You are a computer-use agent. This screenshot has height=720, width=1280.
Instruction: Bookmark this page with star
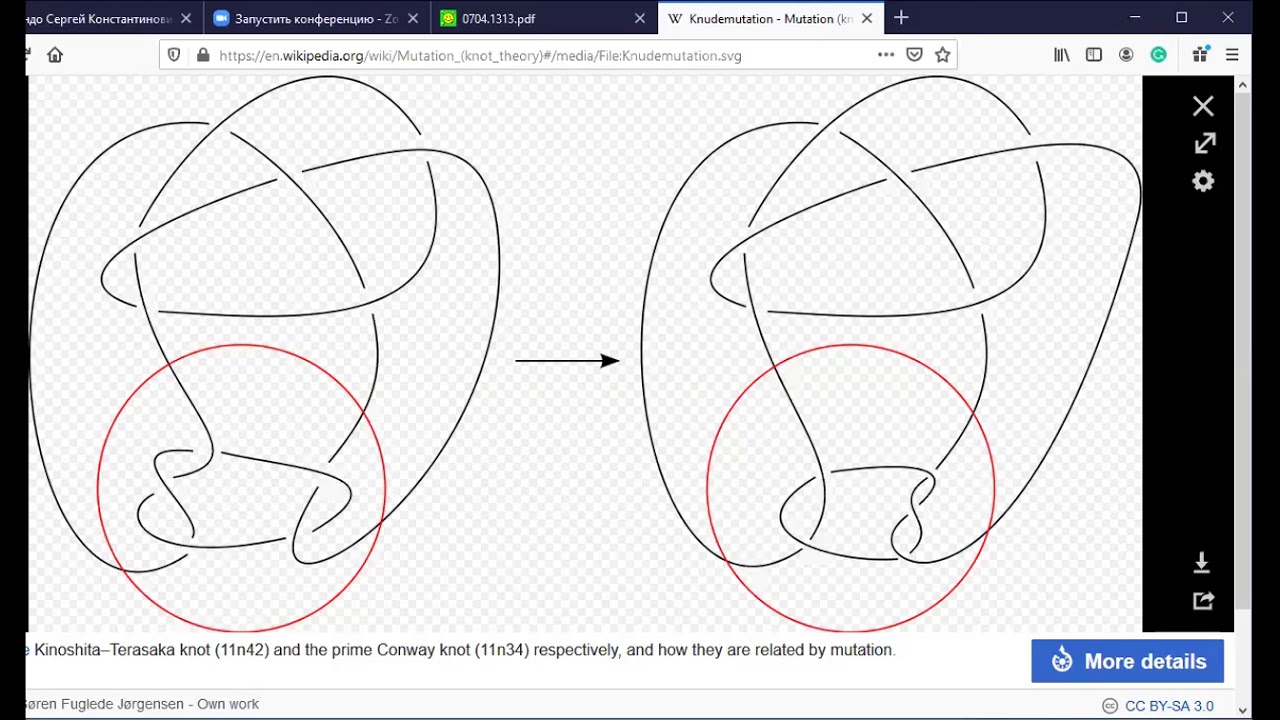tap(942, 55)
